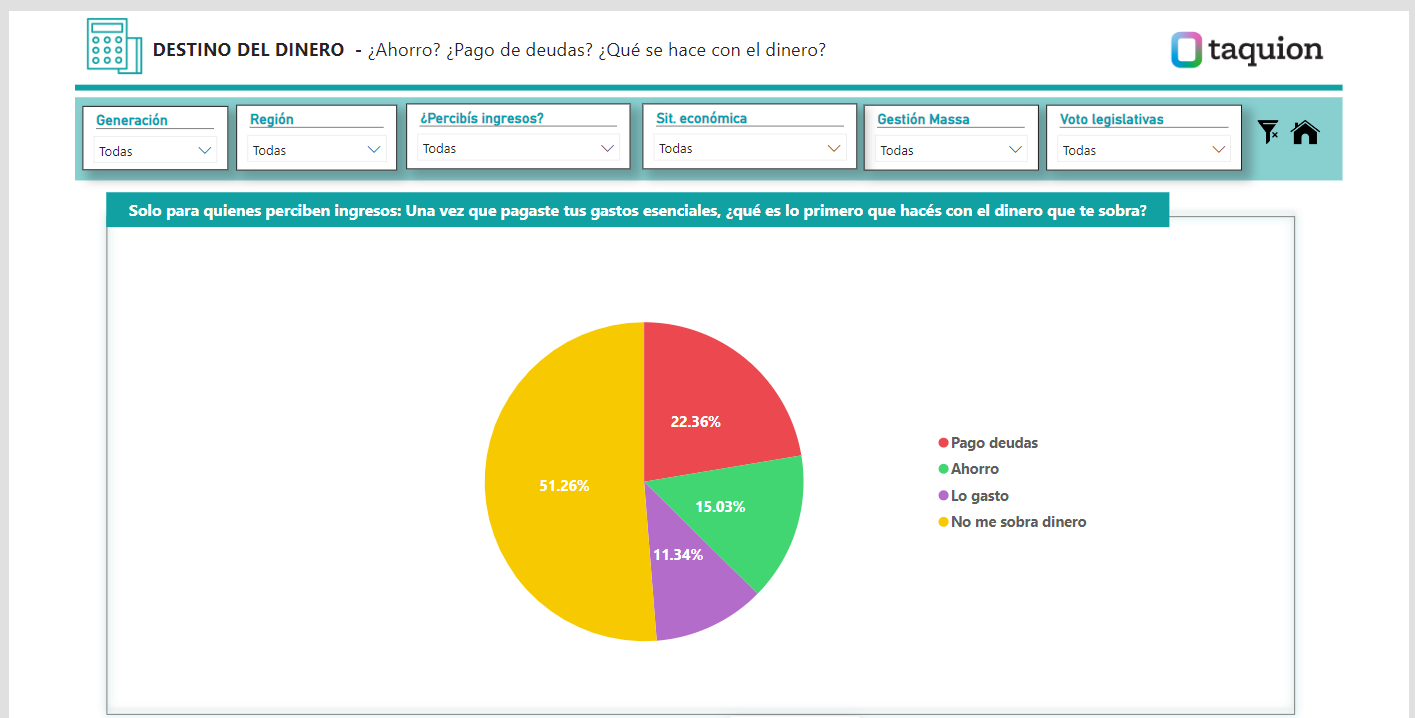Click the taquion logo

pyautogui.click(x=1246, y=50)
